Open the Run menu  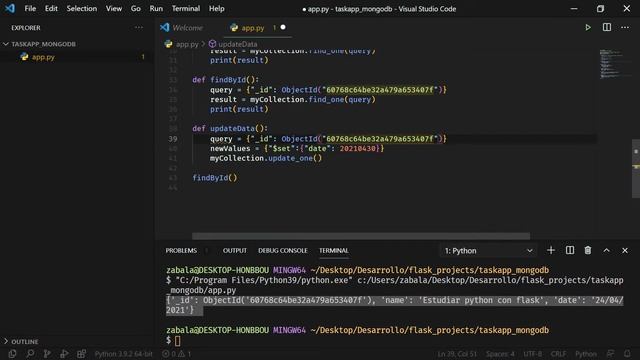[x=156, y=9]
